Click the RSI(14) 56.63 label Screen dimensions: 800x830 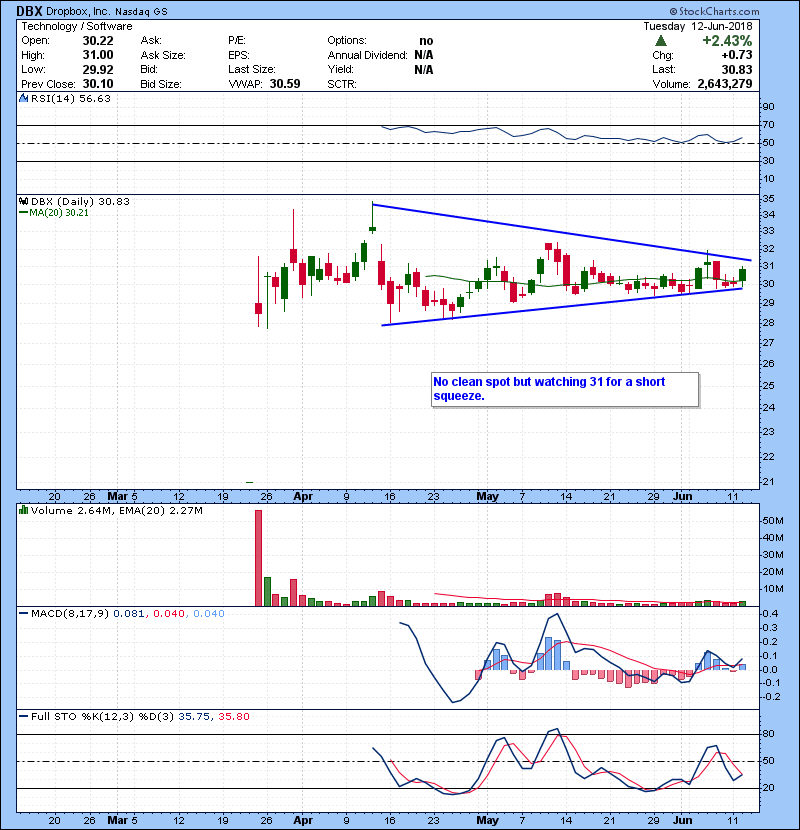pos(71,98)
